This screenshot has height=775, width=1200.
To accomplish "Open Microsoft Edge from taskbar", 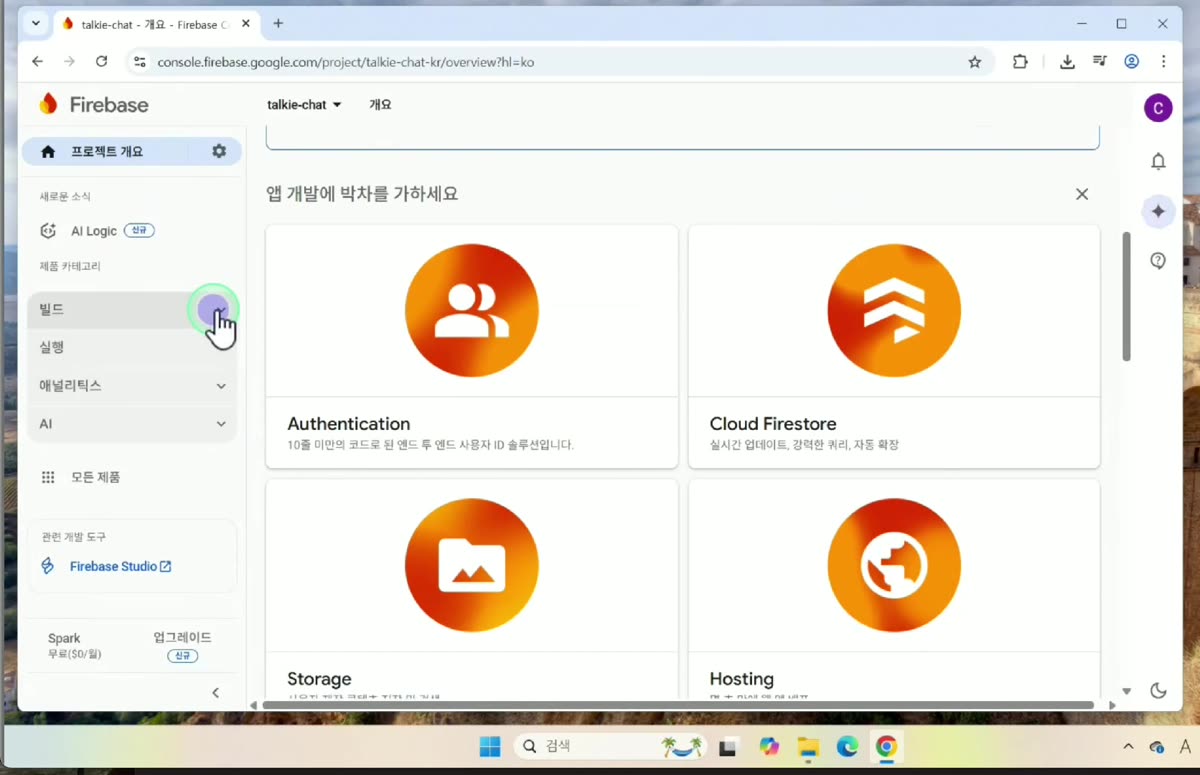I will point(847,747).
